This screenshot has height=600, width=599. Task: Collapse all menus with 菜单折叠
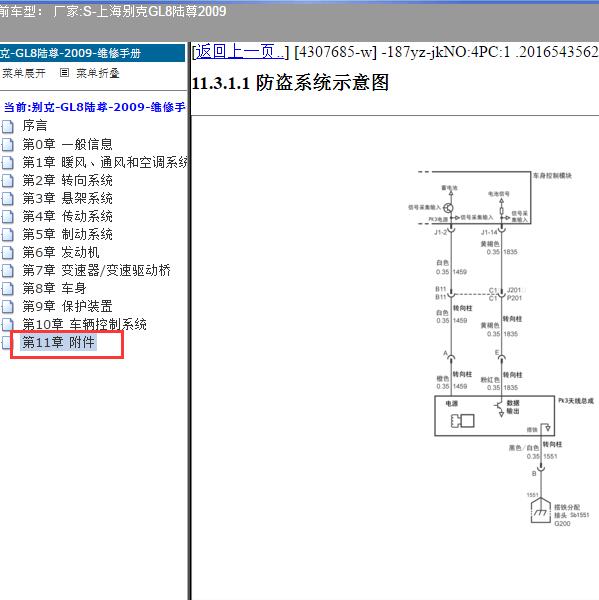[98, 73]
